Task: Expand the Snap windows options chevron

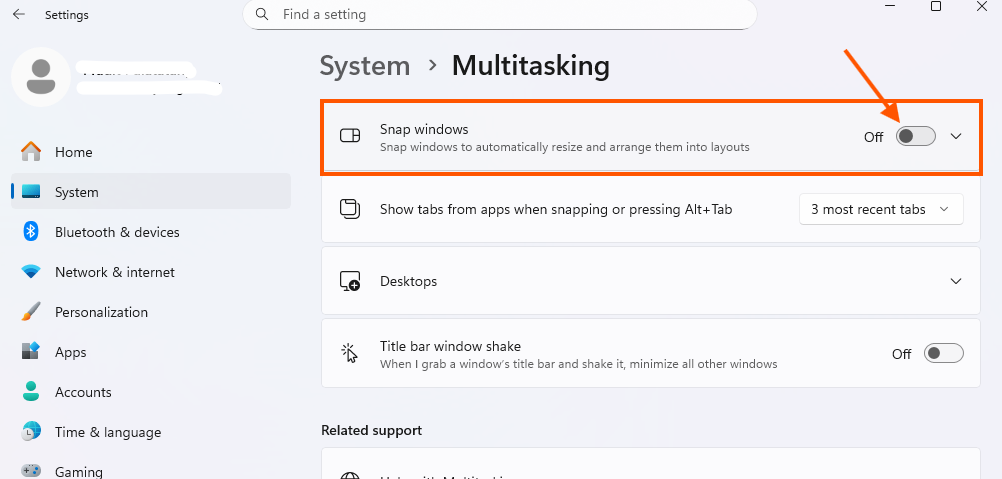Action: 956,137
